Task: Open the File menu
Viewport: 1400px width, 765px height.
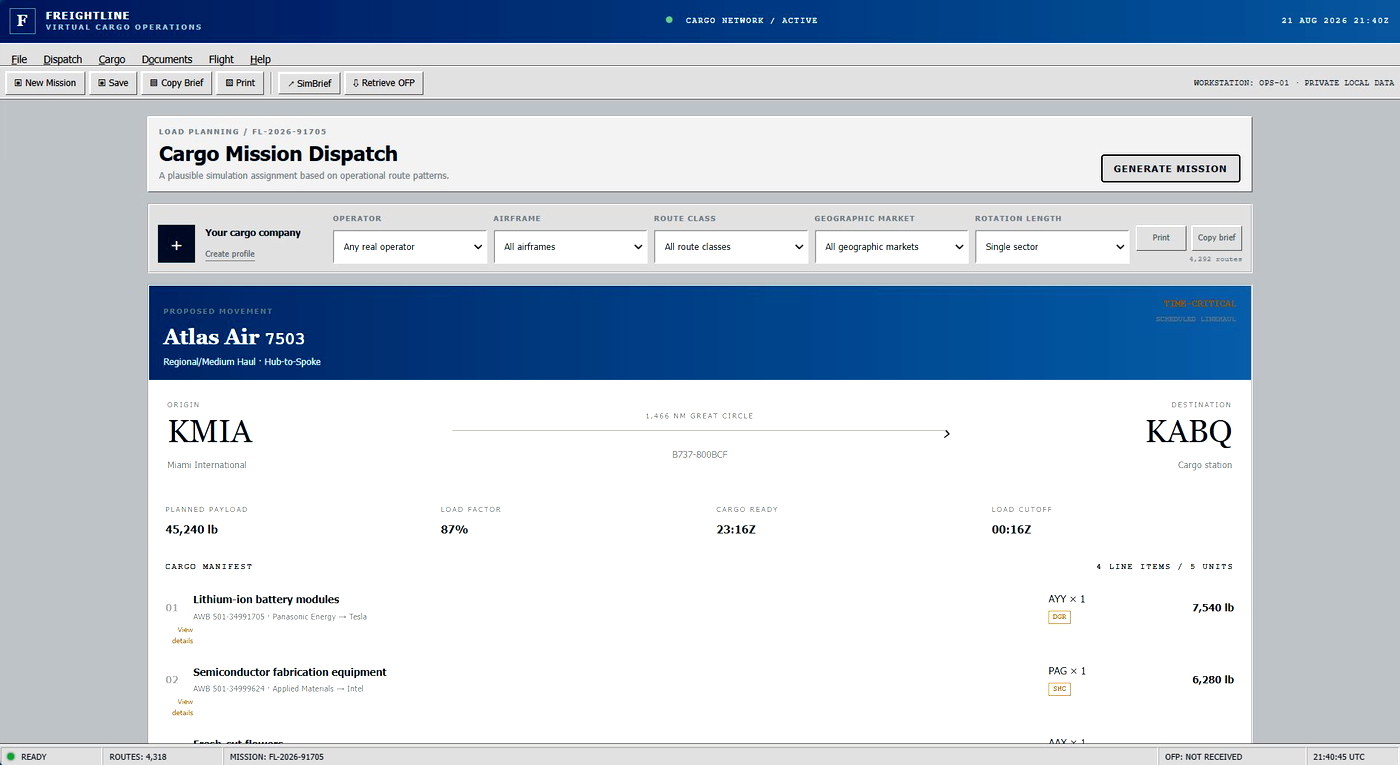Action: tap(19, 59)
